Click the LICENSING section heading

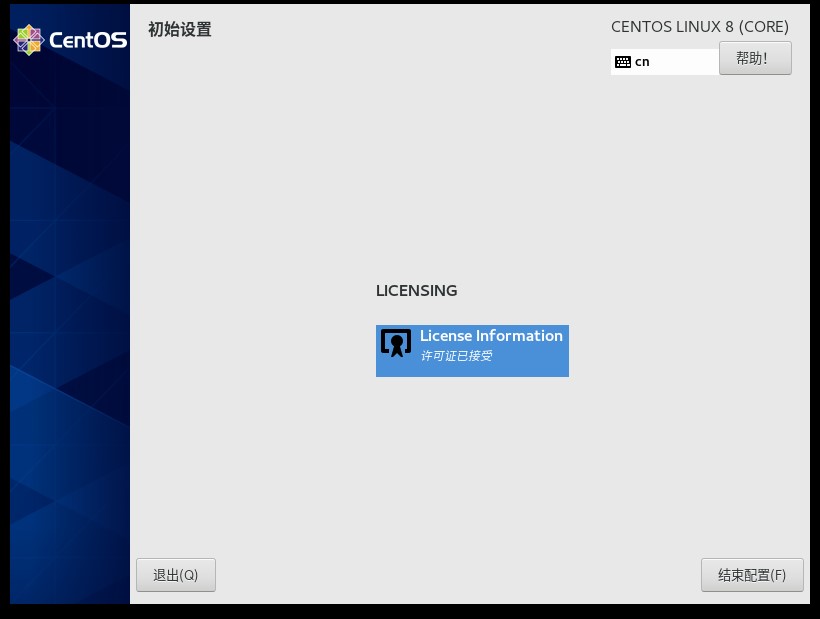click(416, 291)
